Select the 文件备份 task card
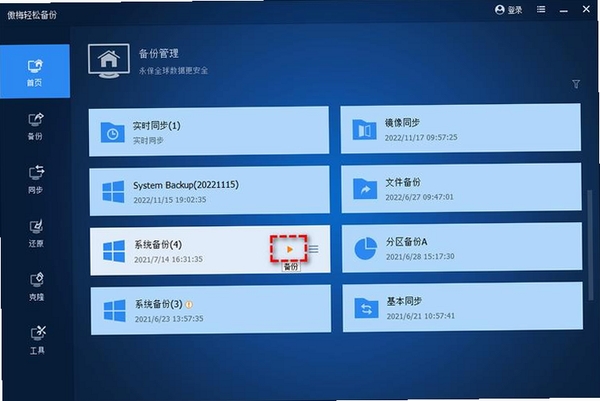 pos(461,188)
